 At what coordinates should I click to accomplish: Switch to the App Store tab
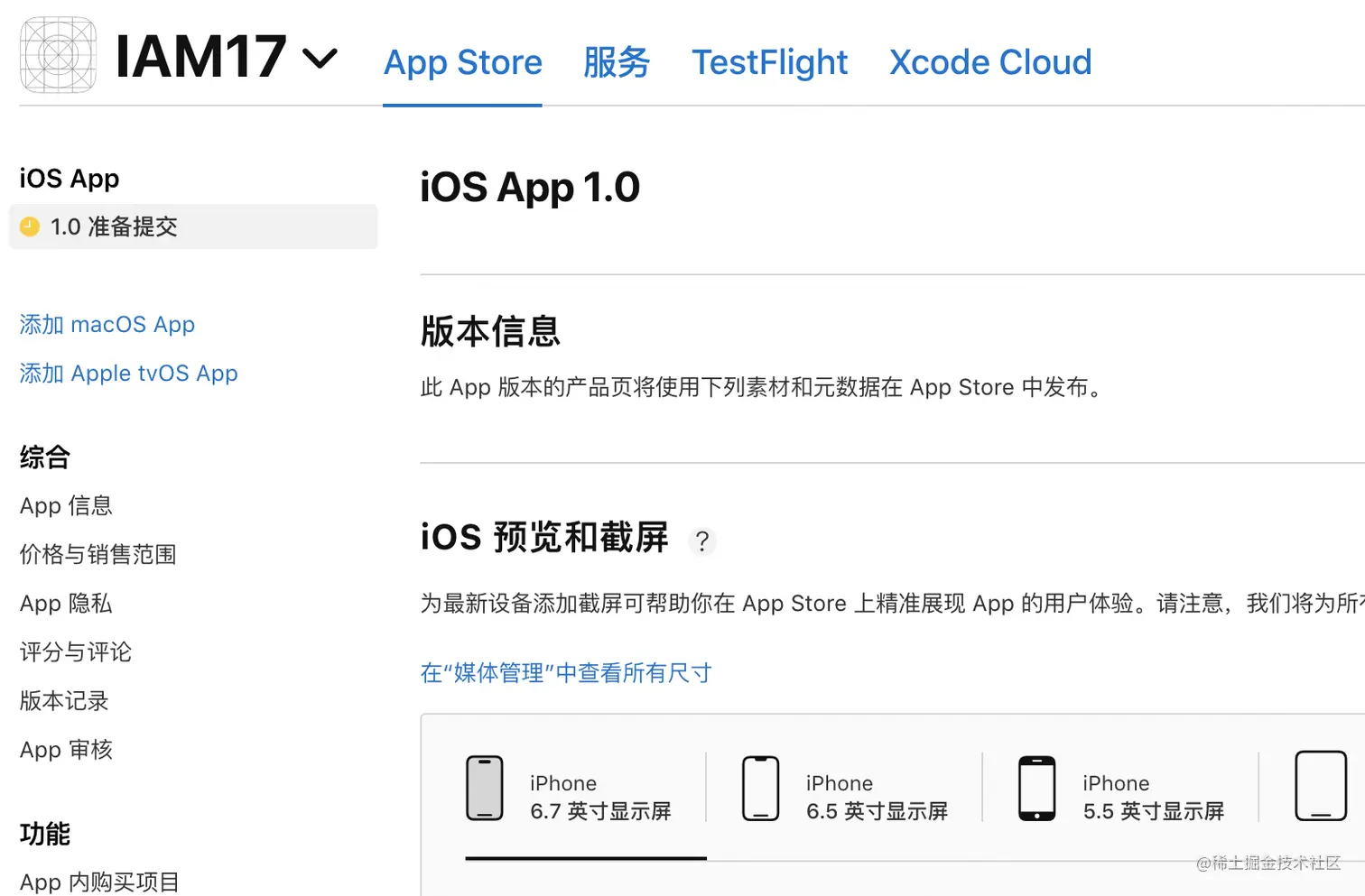(x=463, y=62)
